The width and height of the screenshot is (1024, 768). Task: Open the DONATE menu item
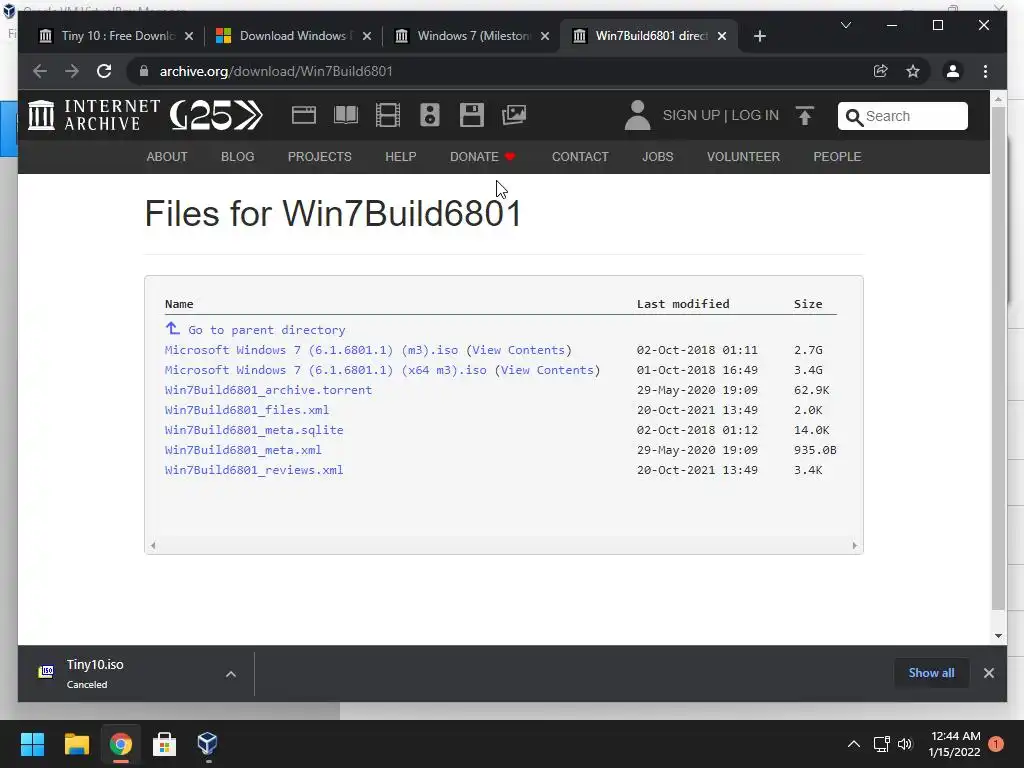click(x=482, y=157)
